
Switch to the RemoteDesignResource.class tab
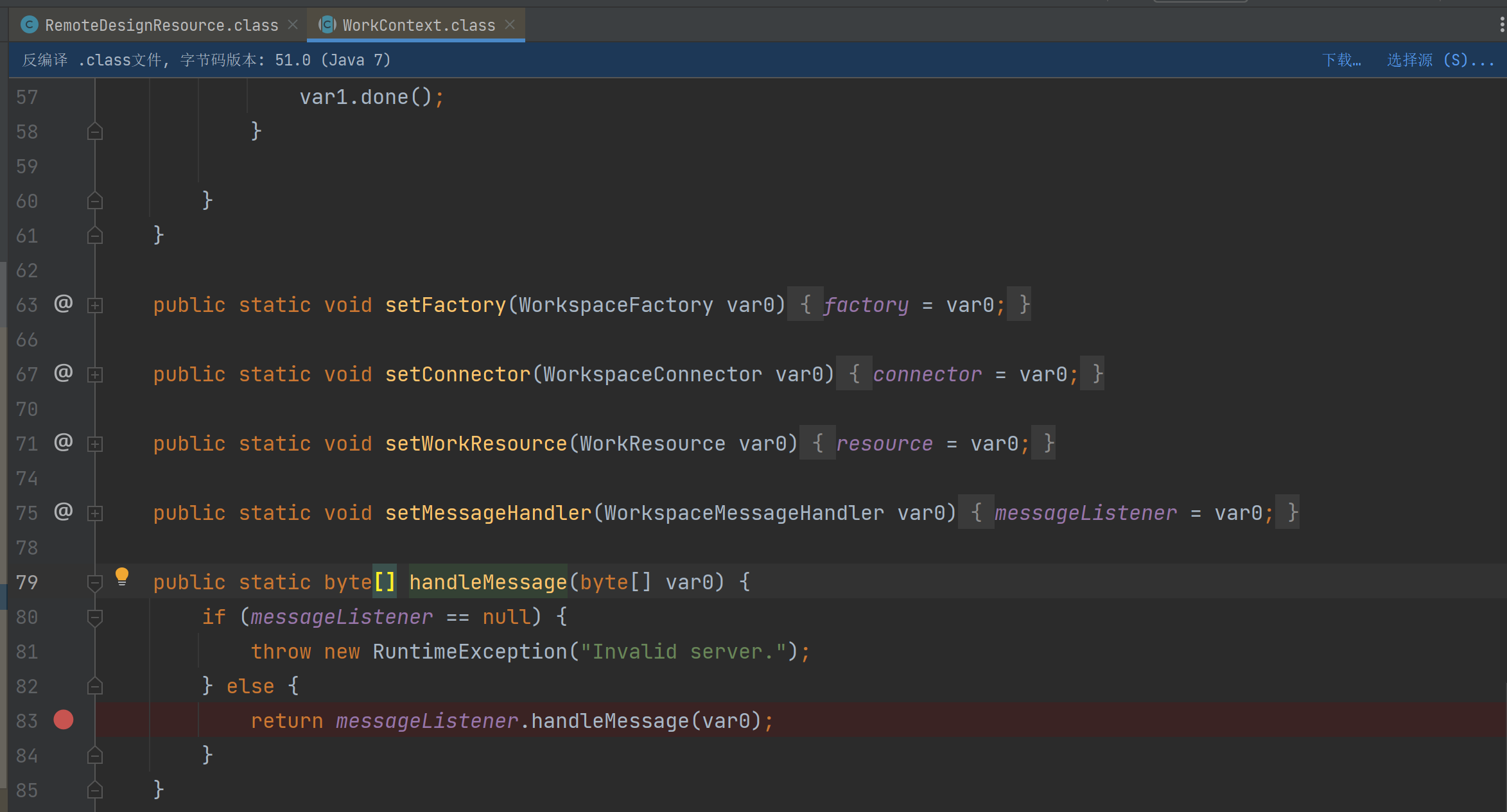click(x=161, y=25)
